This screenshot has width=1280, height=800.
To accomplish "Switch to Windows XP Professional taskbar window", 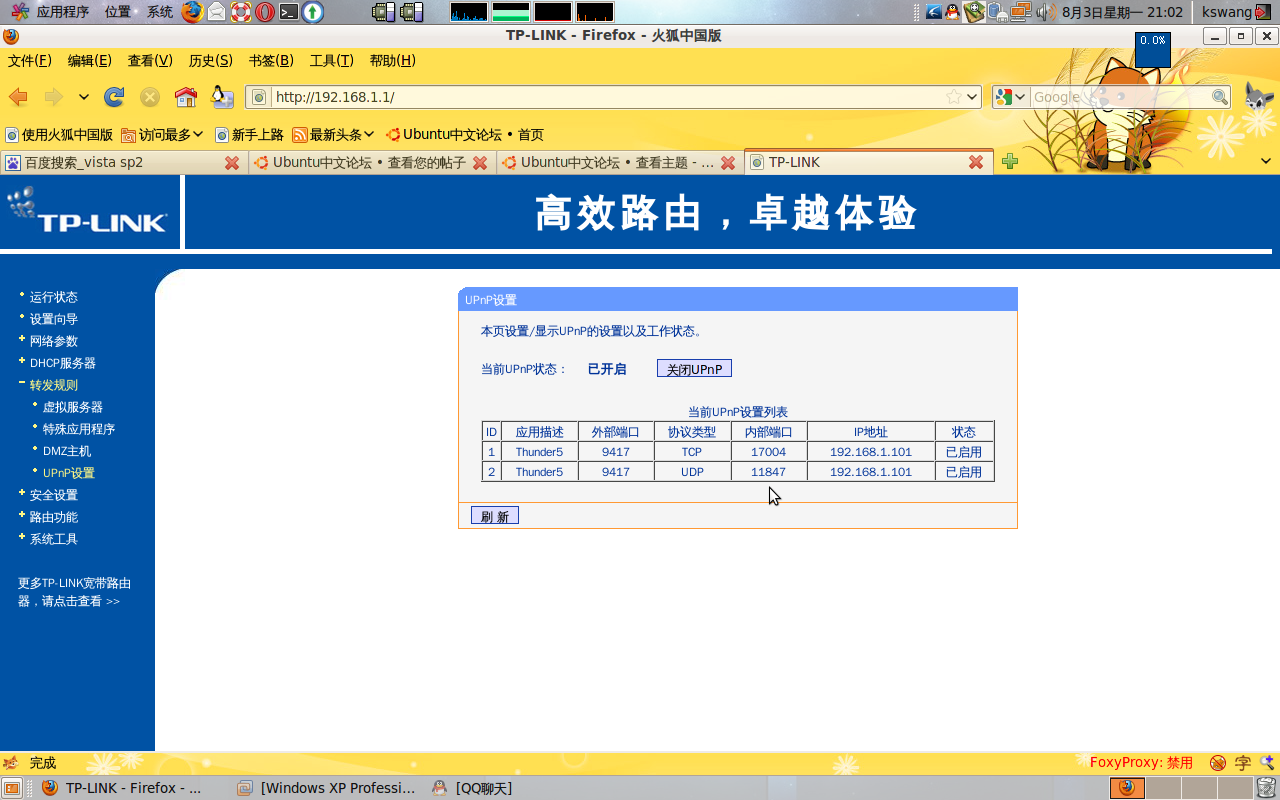I will (326, 788).
